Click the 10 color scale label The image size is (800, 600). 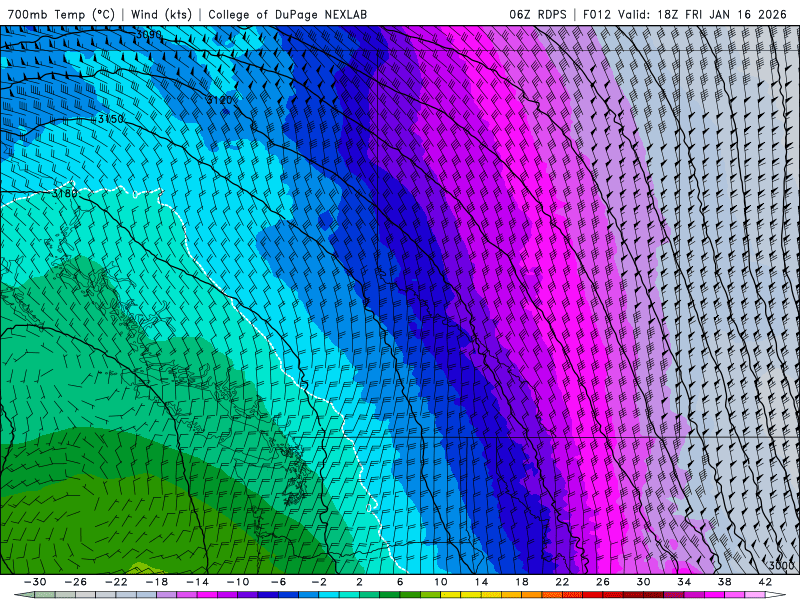coord(440,582)
